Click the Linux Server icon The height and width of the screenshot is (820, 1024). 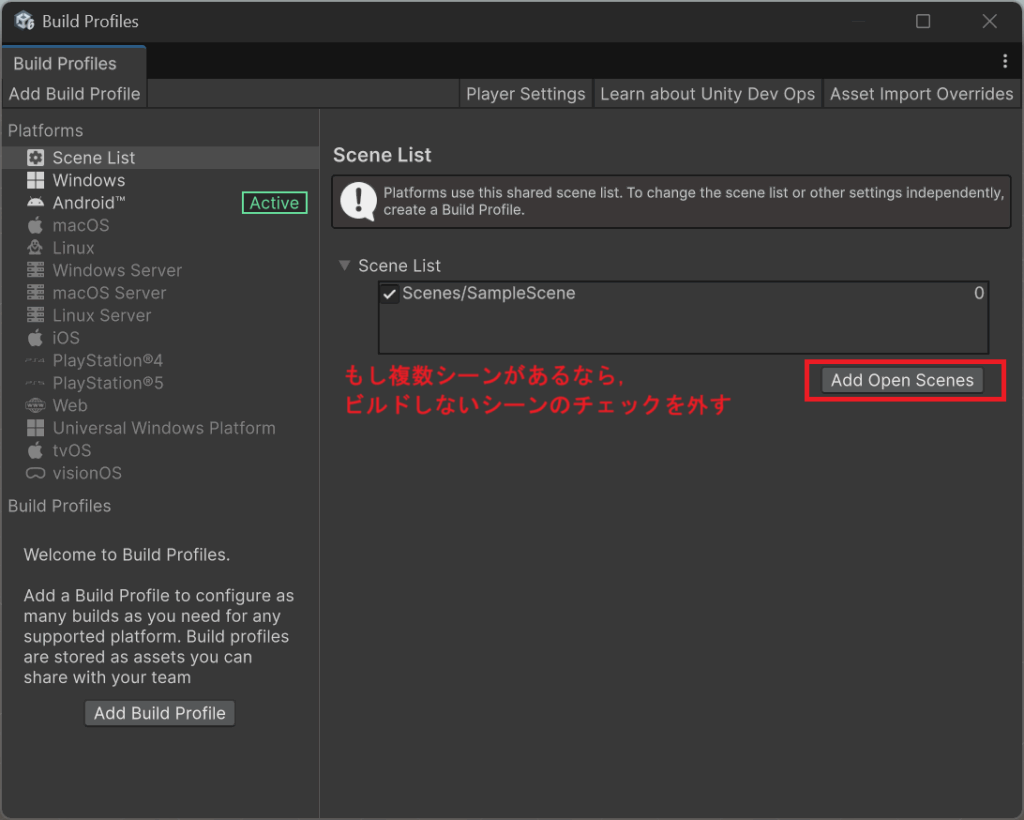click(35, 315)
